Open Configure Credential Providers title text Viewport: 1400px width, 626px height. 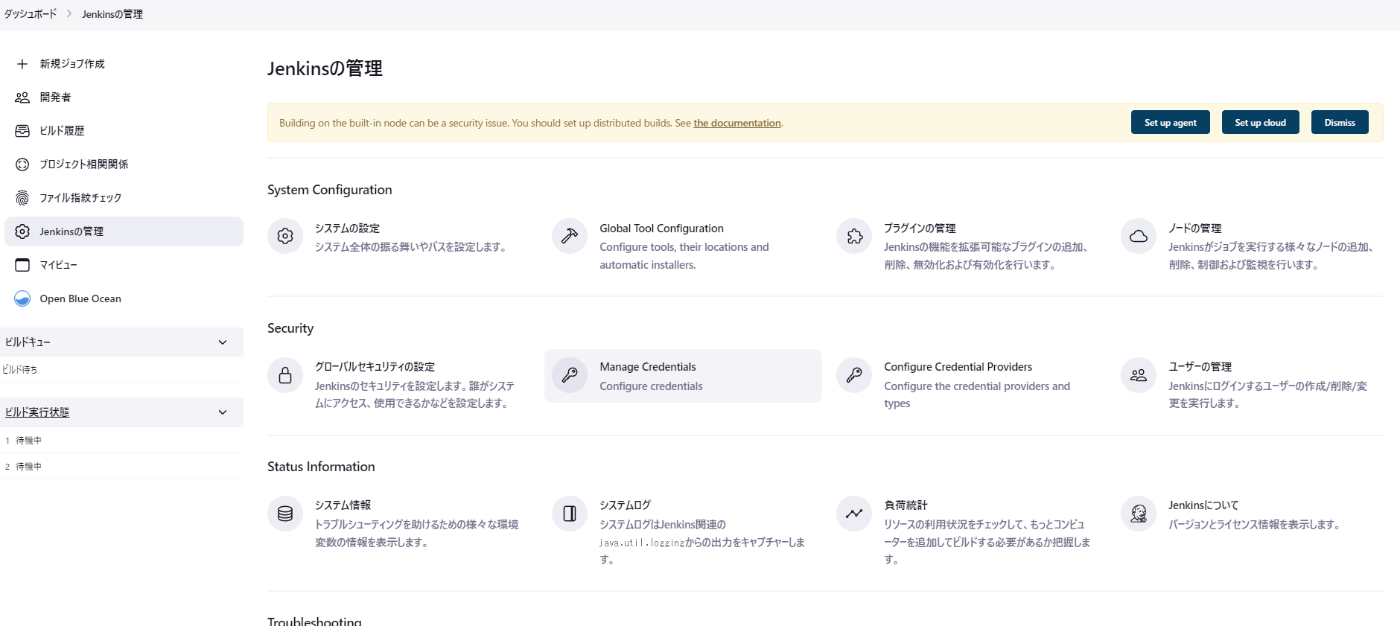(x=958, y=367)
